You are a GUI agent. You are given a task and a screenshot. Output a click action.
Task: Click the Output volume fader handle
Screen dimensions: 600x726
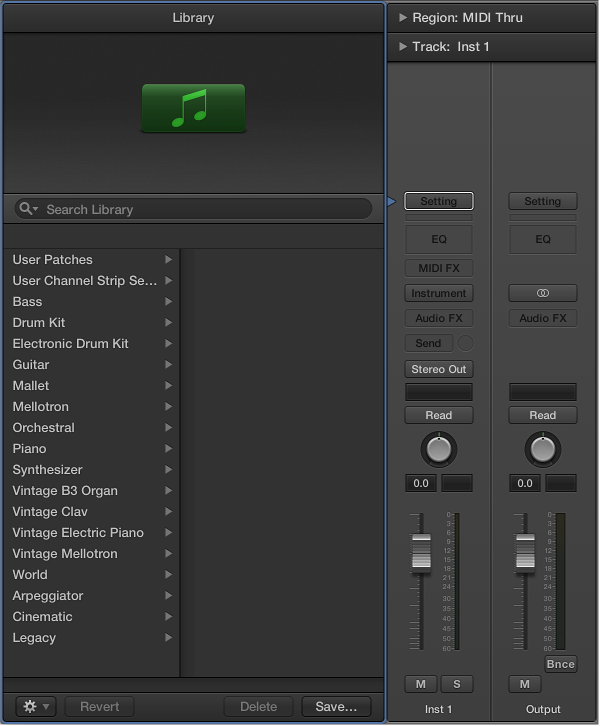(525, 551)
